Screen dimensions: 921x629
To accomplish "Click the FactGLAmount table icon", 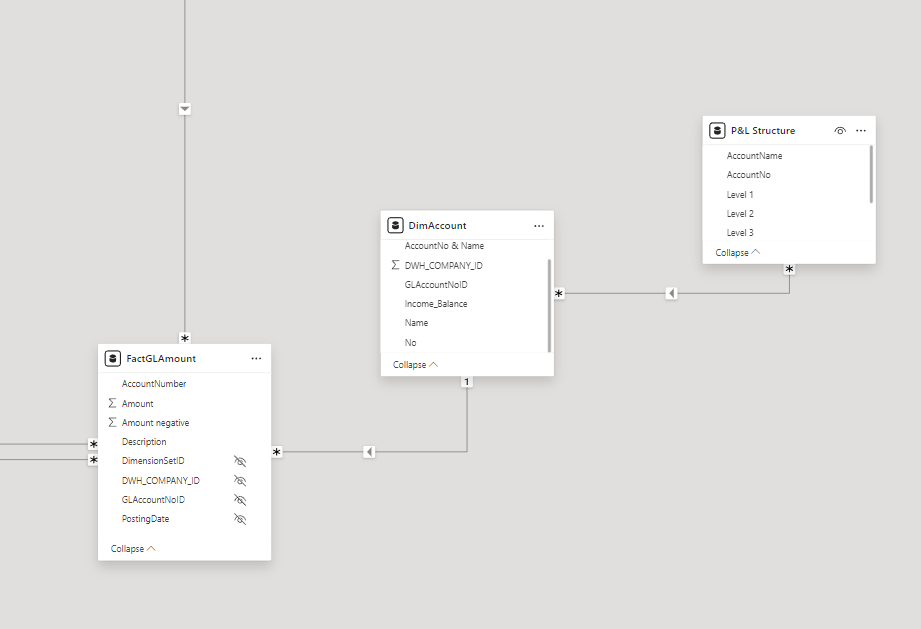I will pyautogui.click(x=113, y=358).
